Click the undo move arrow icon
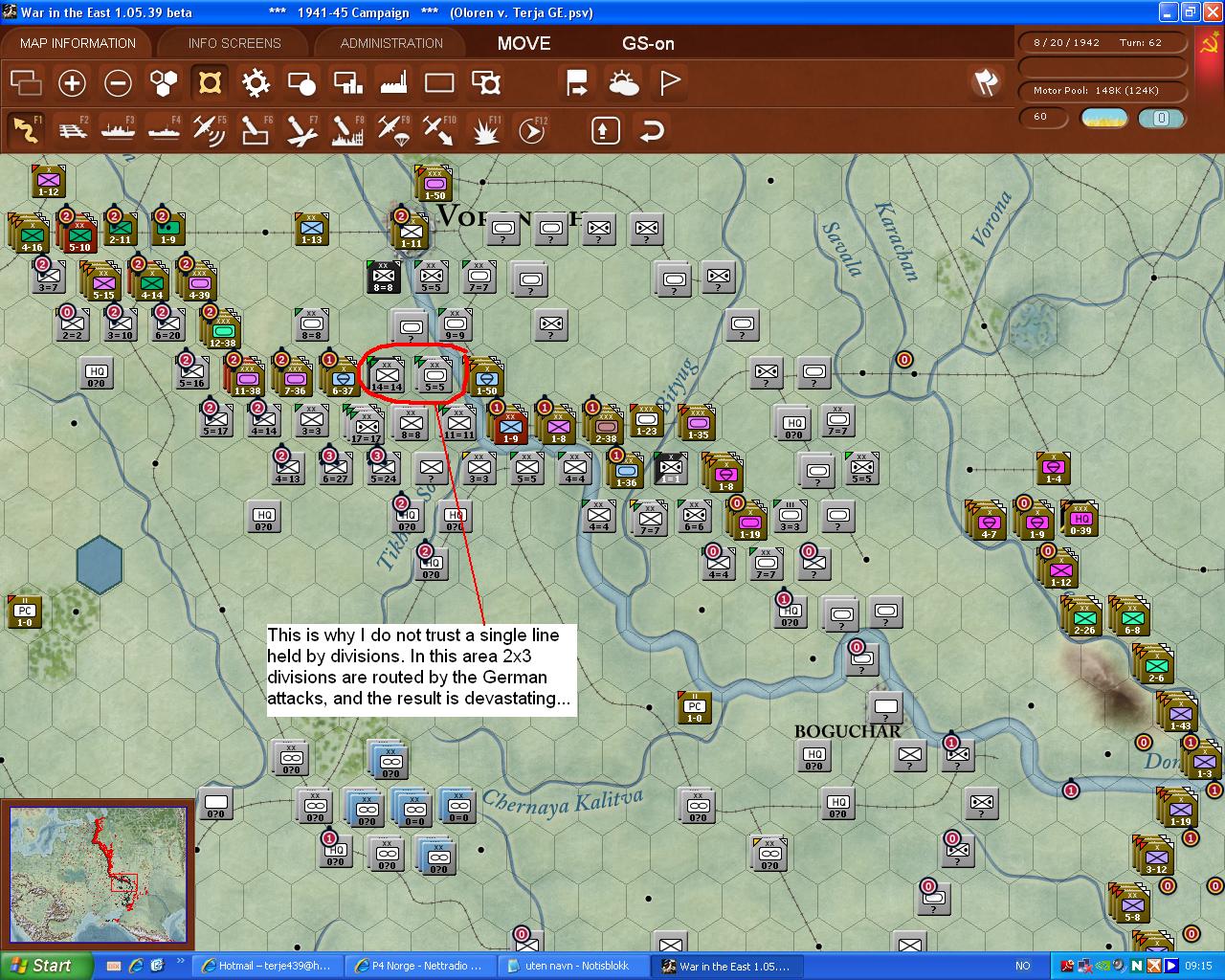This screenshot has width=1225, height=980. [652, 130]
